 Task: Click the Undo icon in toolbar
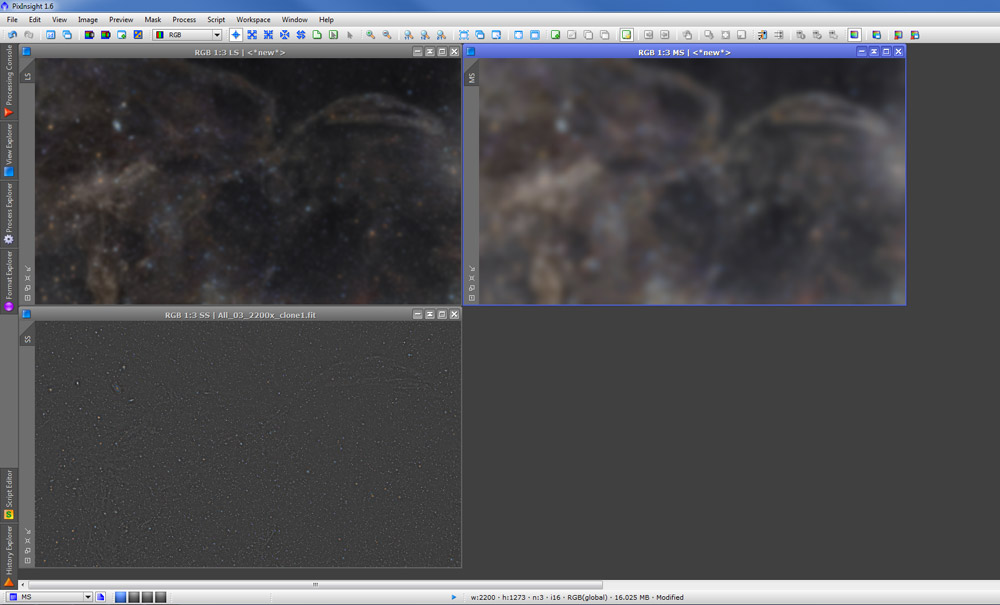point(13,35)
